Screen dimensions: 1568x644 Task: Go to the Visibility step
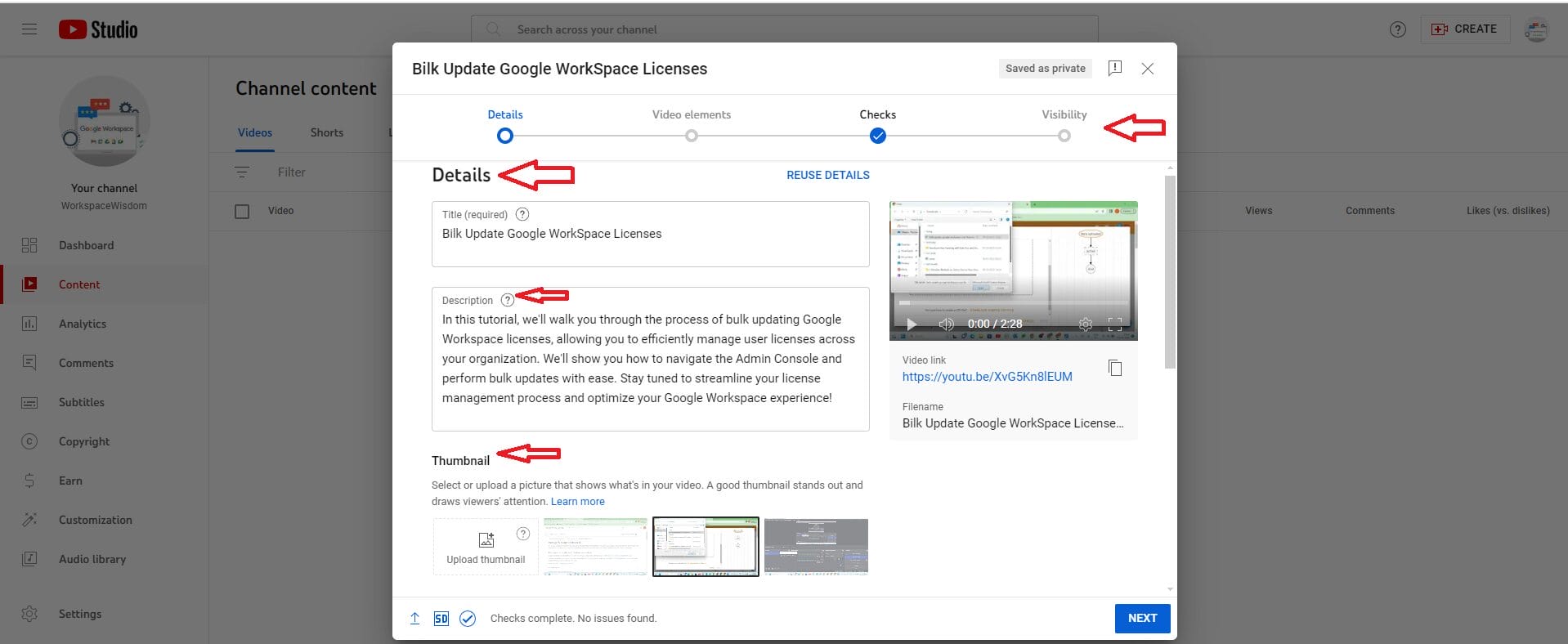1064,135
